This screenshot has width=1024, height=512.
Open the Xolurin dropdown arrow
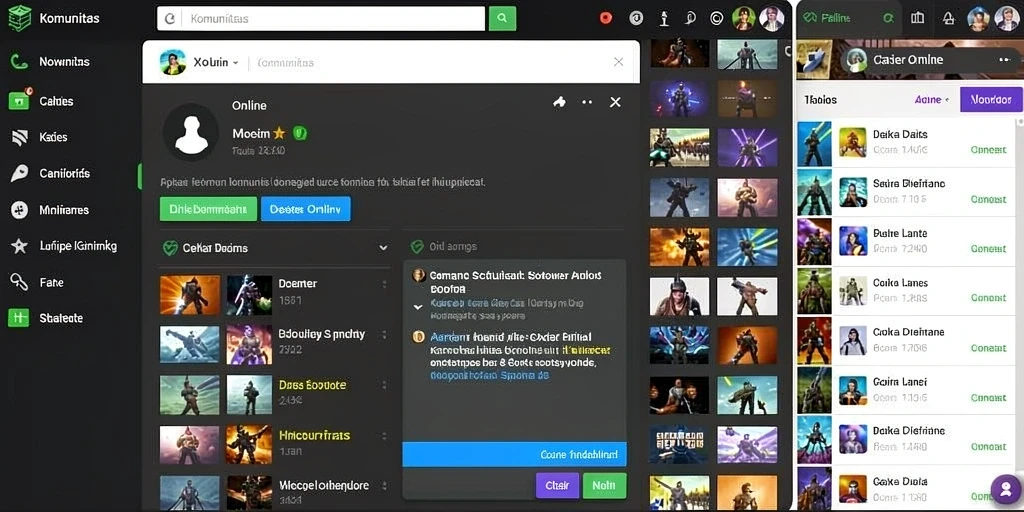coord(235,63)
